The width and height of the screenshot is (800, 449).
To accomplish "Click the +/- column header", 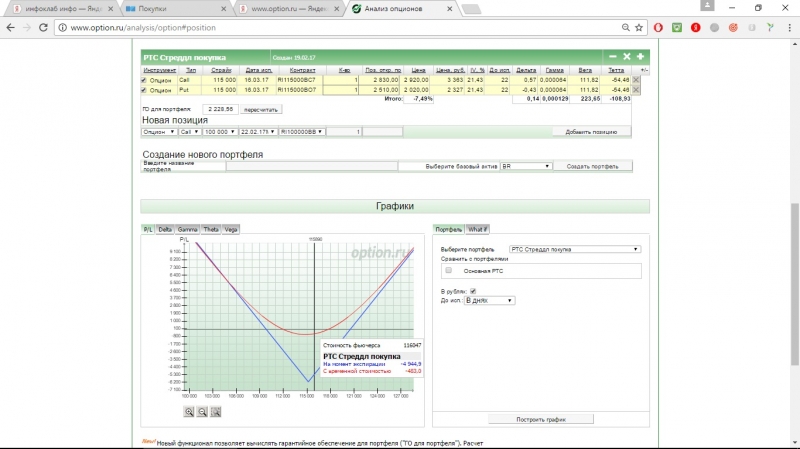I will point(644,70).
